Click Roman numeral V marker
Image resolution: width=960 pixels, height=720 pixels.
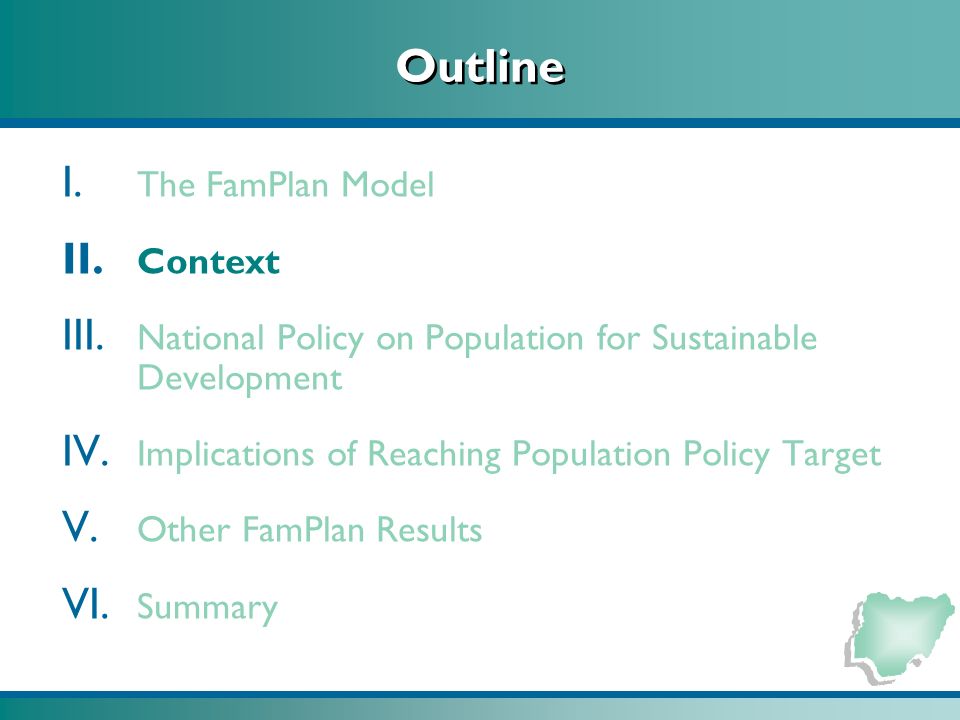(80, 526)
